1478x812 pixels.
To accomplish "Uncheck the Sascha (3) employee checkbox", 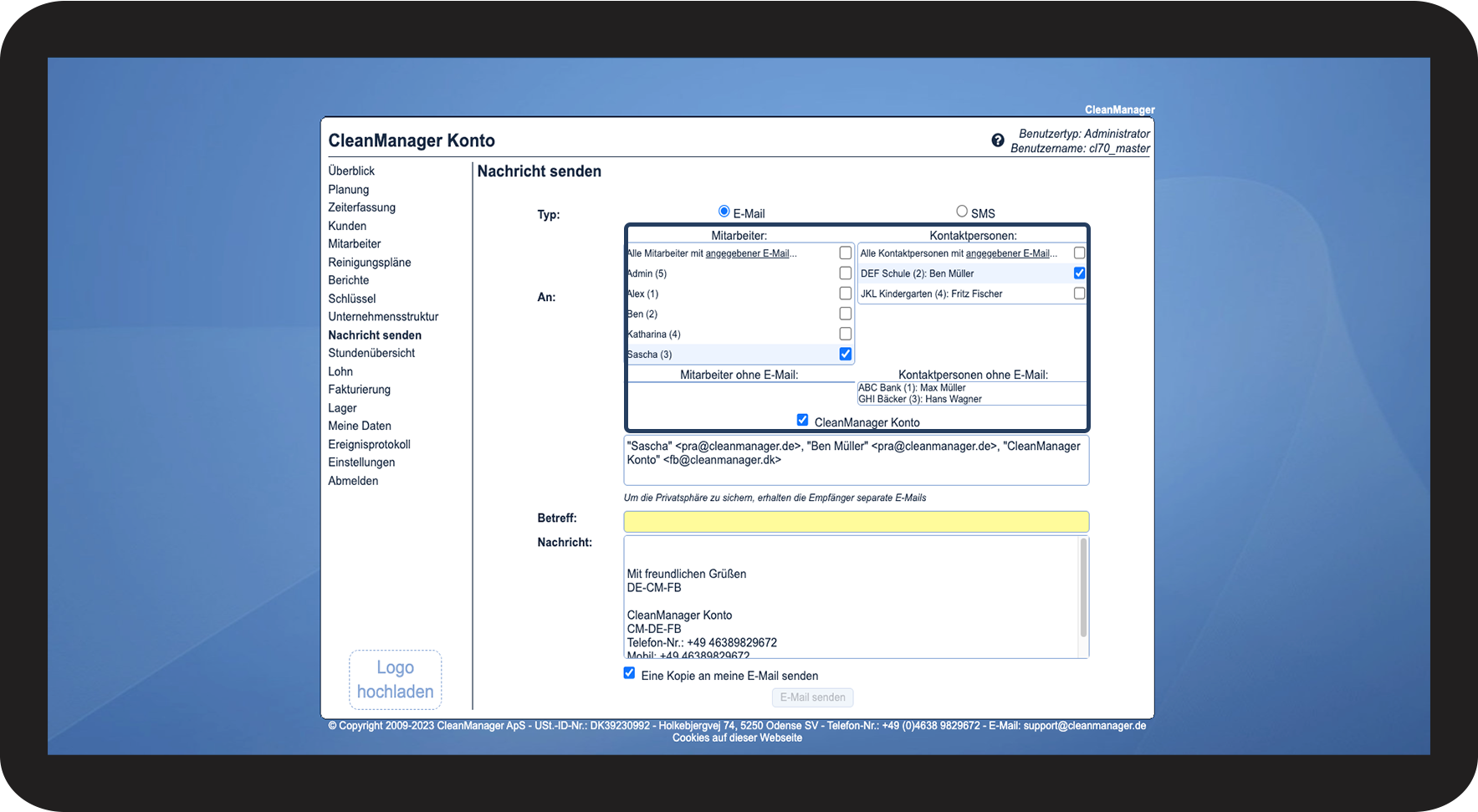I will point(846,355).
